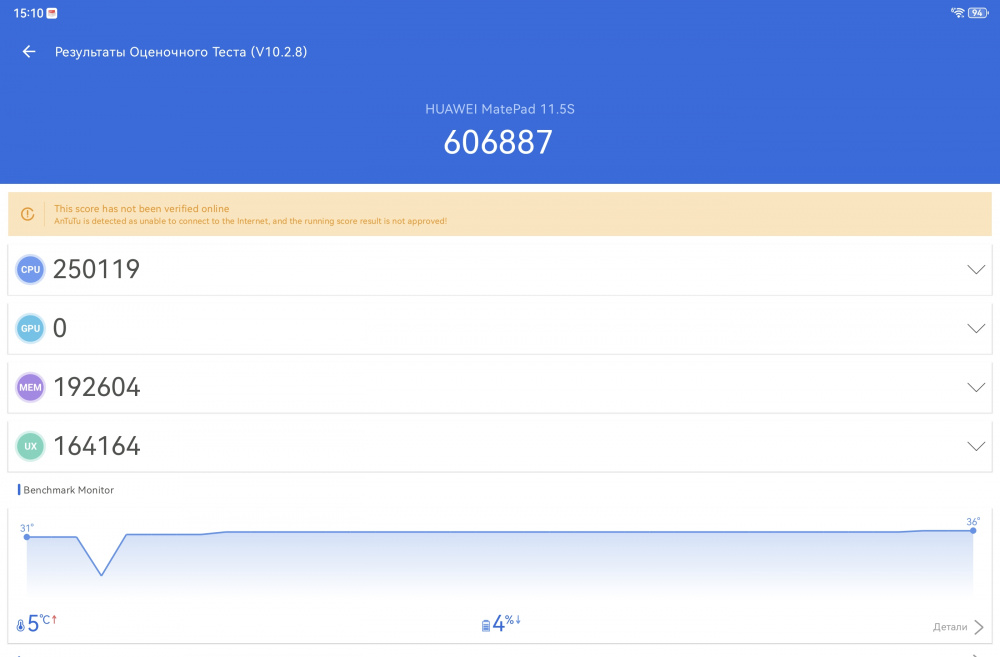Tap the 15:10 clock in status bar
The image size is (1000, 657).
(28, 13)
